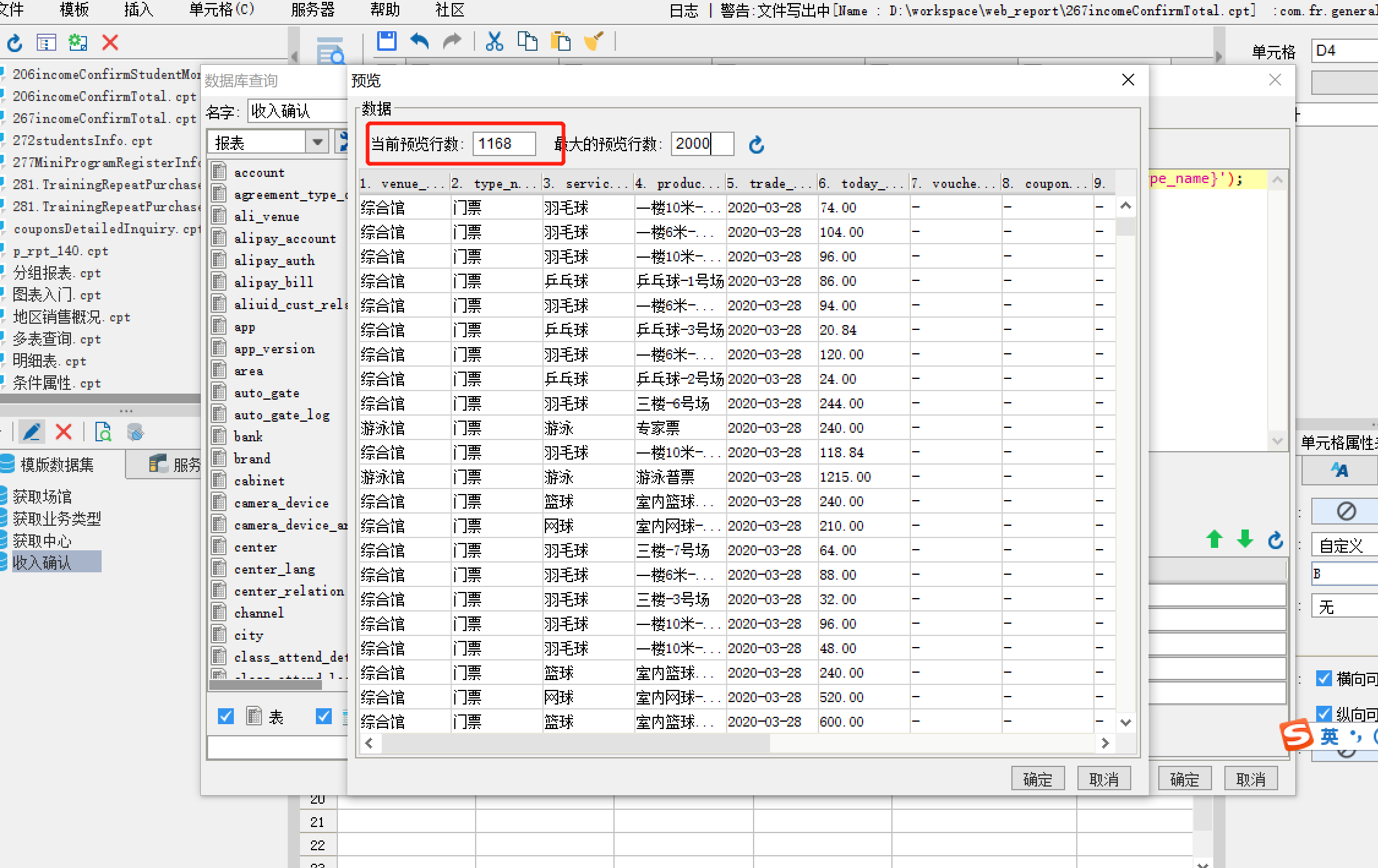Click the database connection icon in dataset toolbar

135,432
